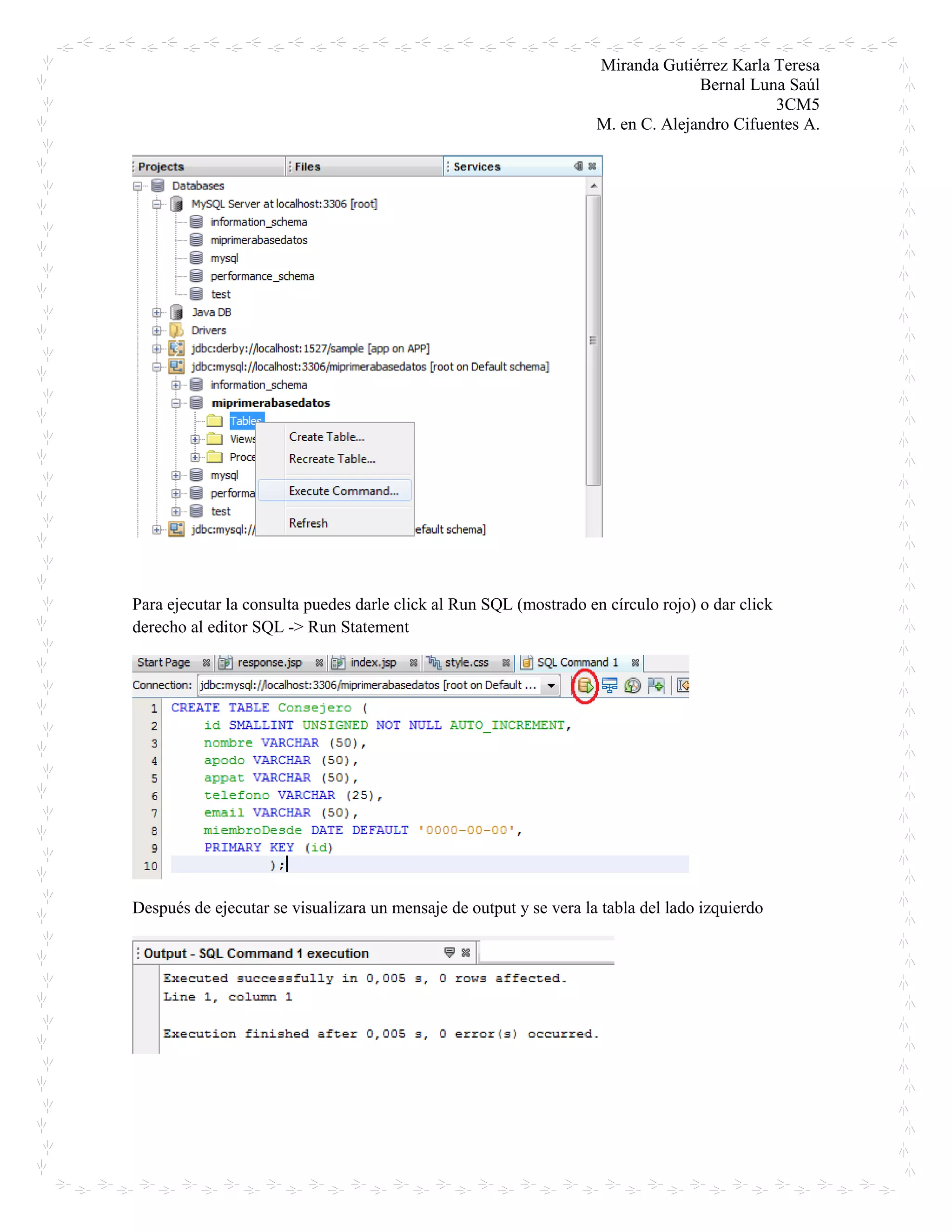Expand the Java DB node
This screenshot has width=952, height=1232.
[156, 312]
